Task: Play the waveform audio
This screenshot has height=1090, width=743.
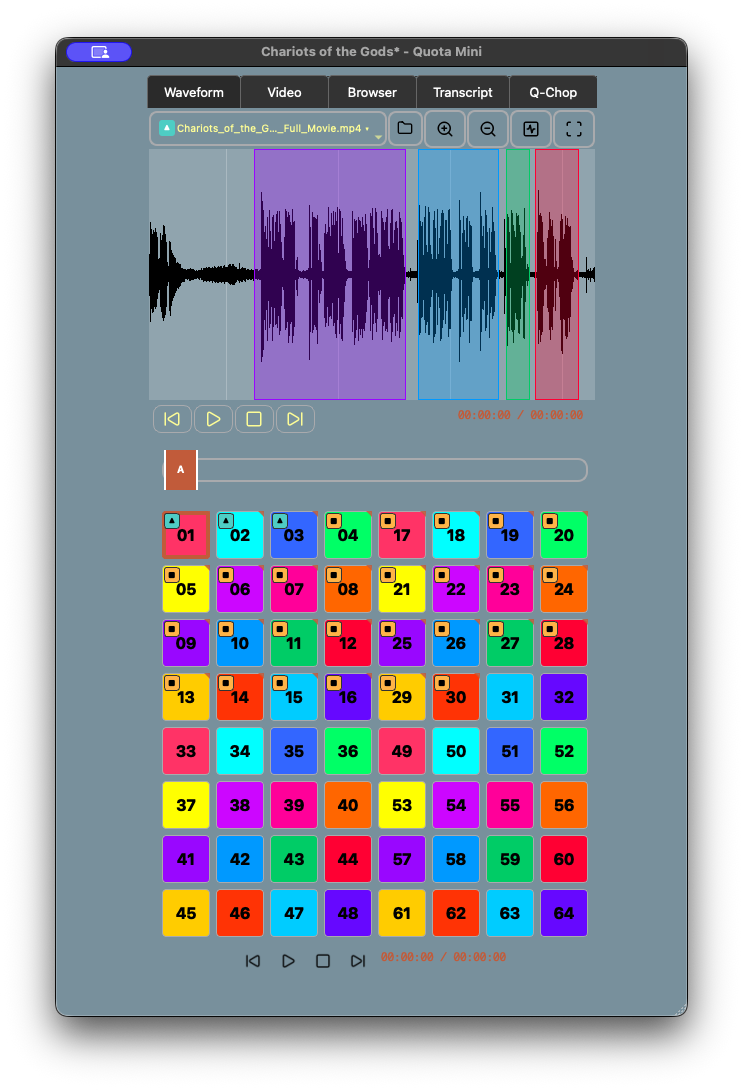Action: coord(213,419)
